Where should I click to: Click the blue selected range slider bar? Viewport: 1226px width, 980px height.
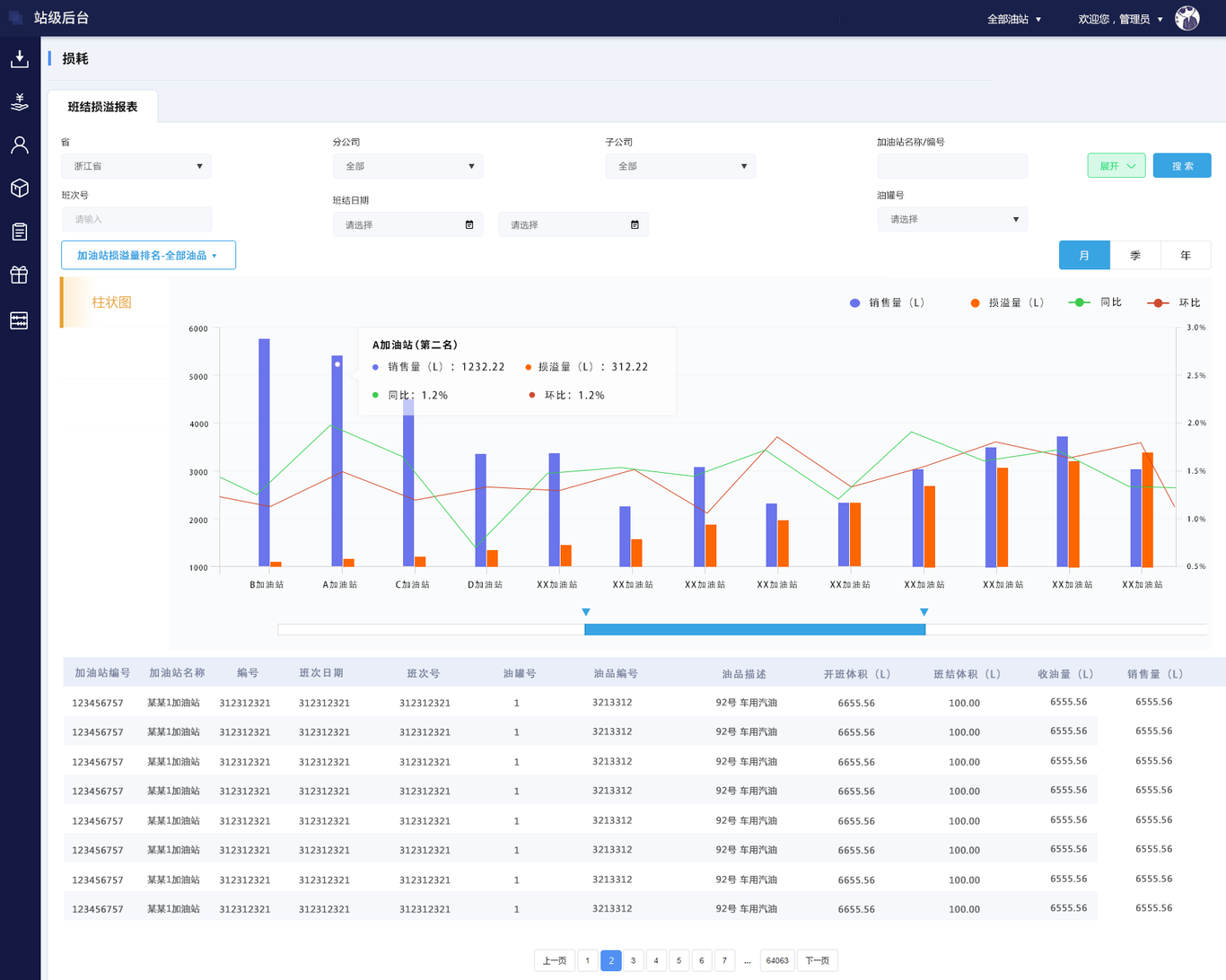(755, 630)
